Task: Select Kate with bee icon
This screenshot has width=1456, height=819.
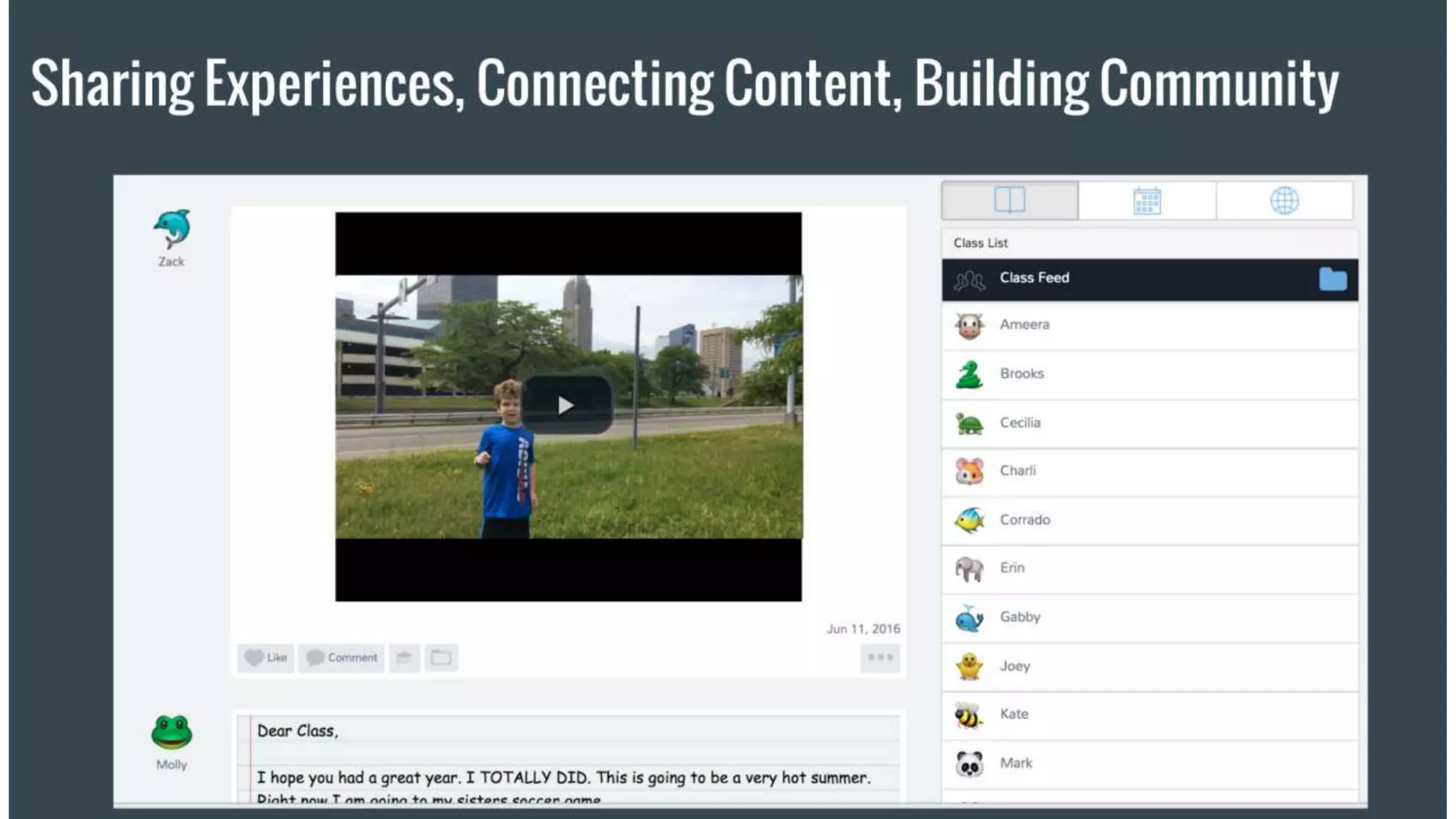Action: (x=1014, y=714)
